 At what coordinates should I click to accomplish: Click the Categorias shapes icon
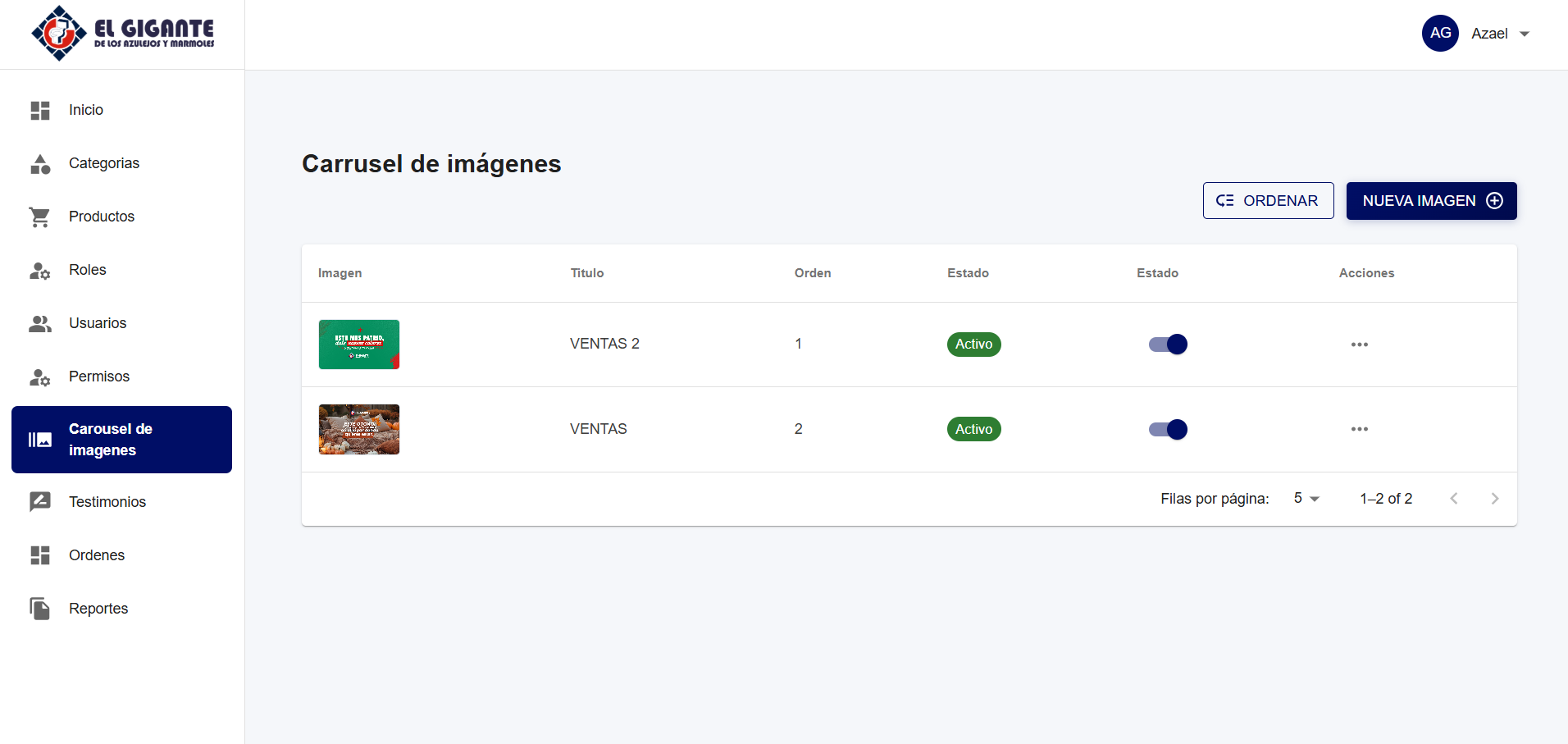(x=40, y=164)
